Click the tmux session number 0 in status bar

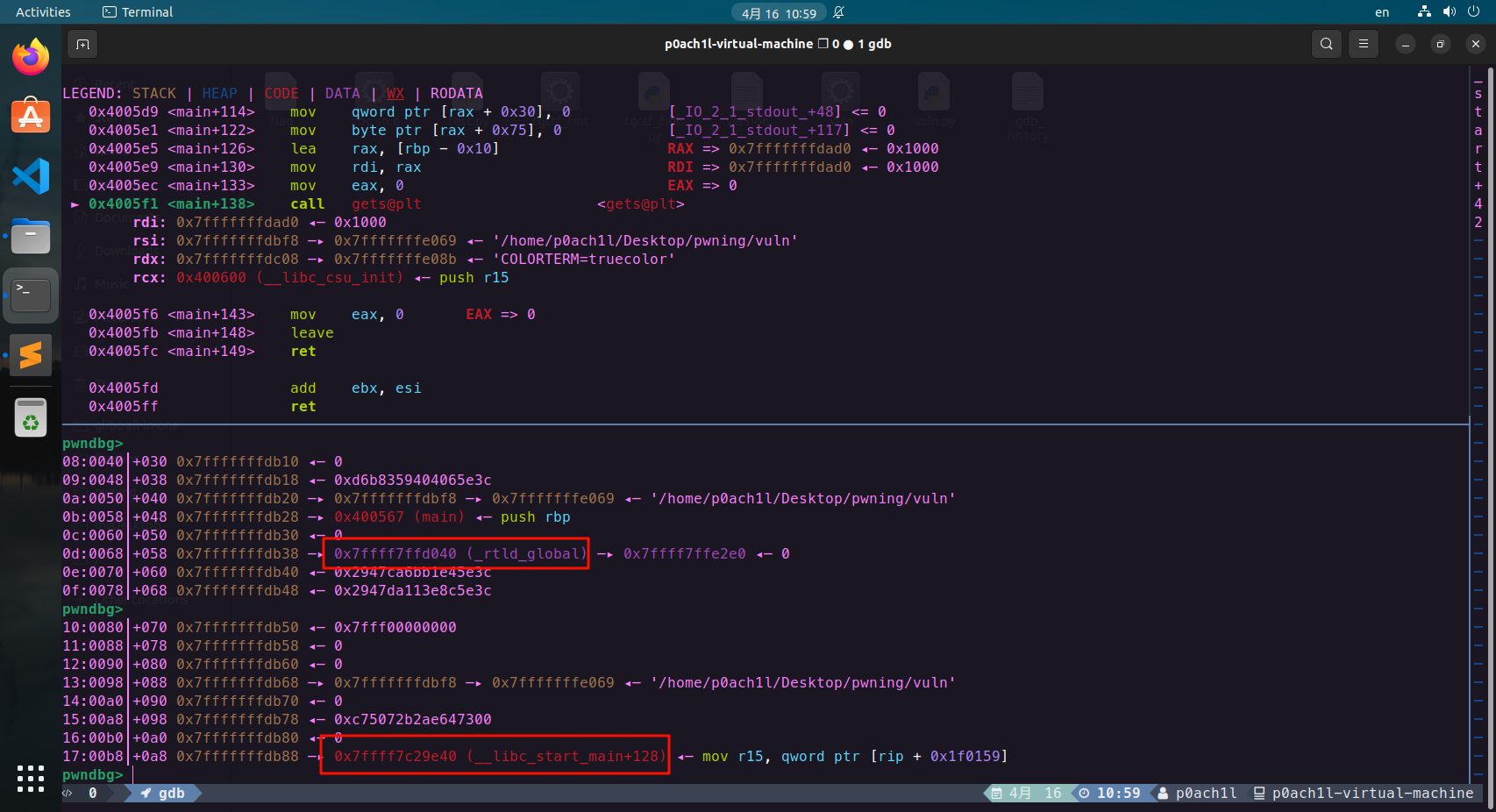coord(93,793)
